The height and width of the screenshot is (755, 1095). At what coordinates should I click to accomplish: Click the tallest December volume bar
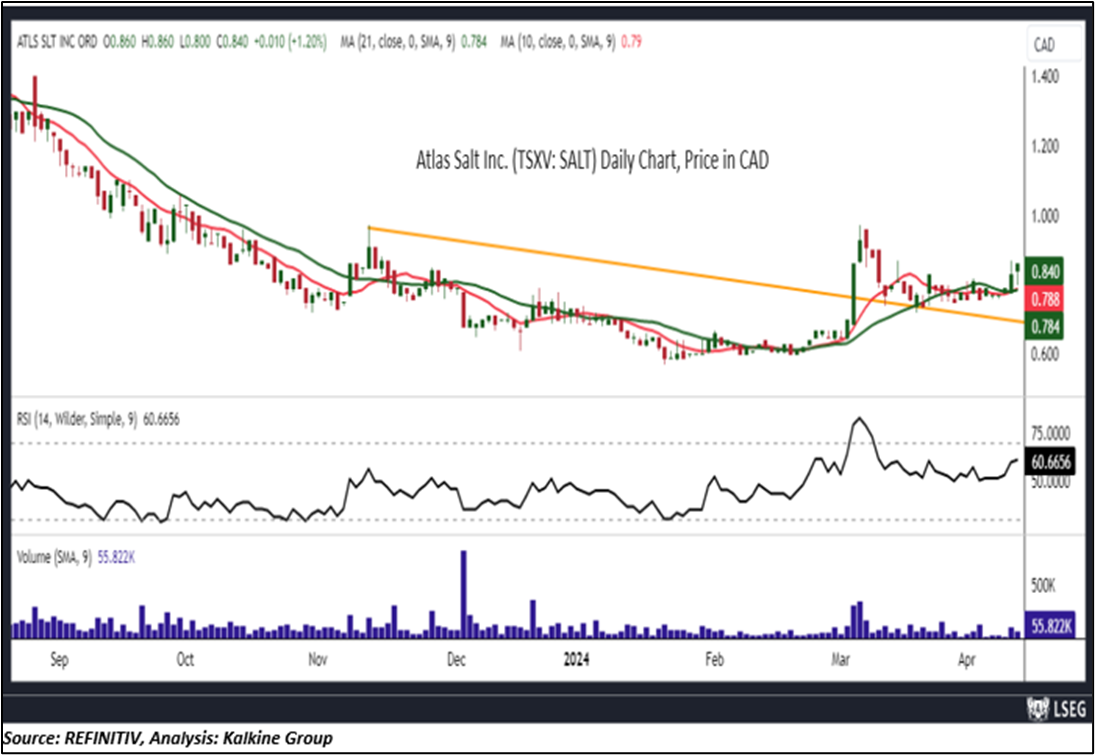(463, 594)
